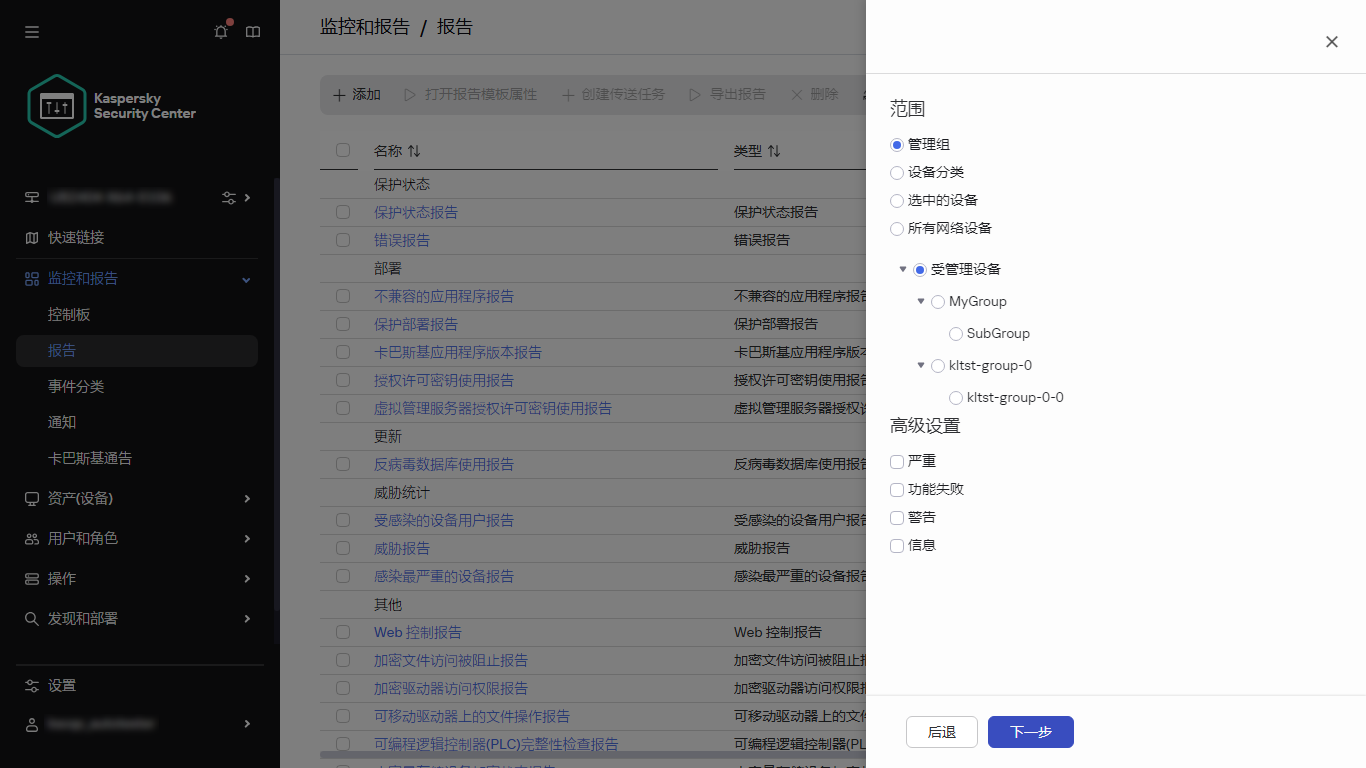1366x768 pixels.
Task: Expand the 用户和角色 section chevron
Action: (x=245, y=538)
